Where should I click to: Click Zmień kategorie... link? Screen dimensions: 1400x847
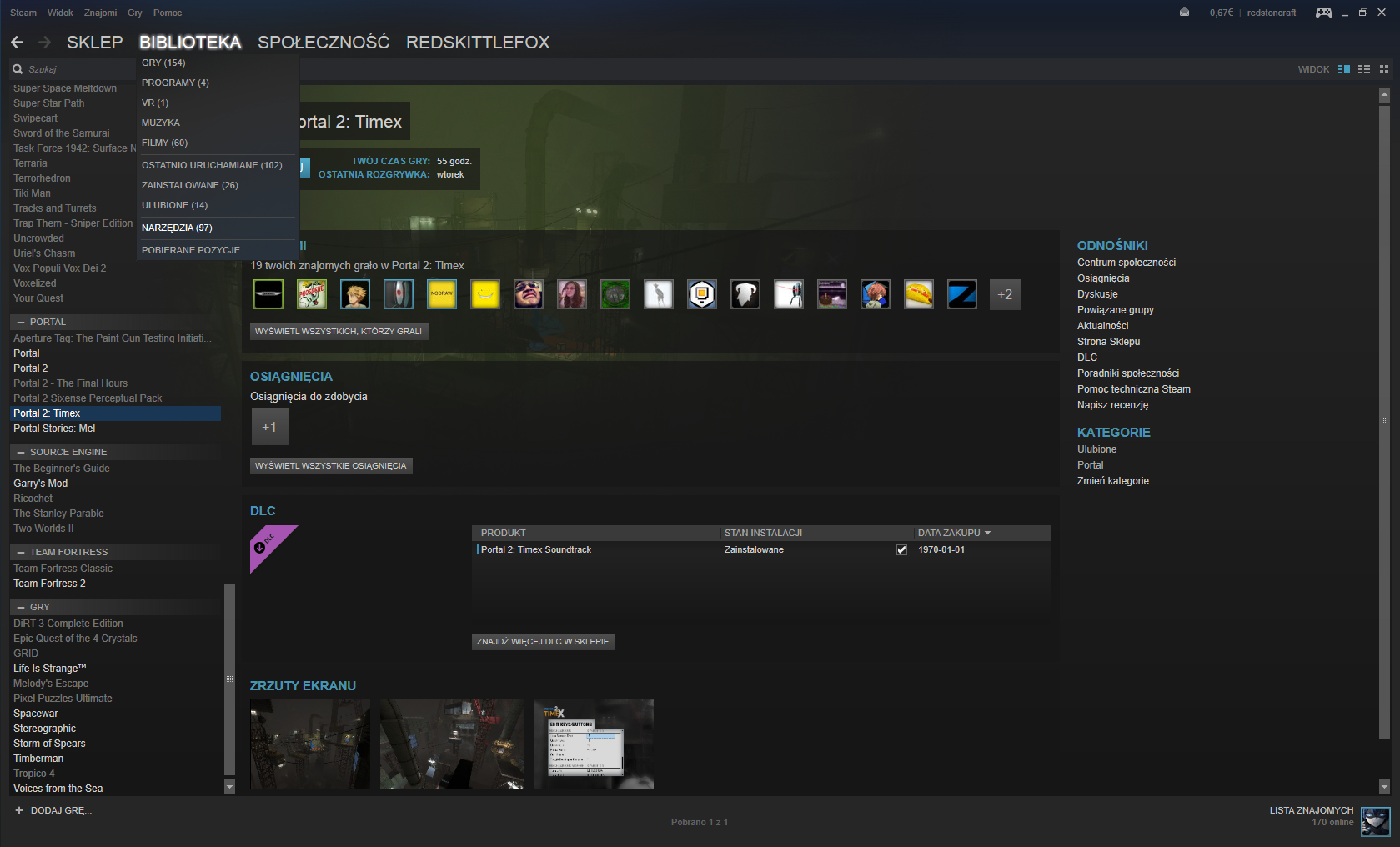click(x=1117, y=481)
